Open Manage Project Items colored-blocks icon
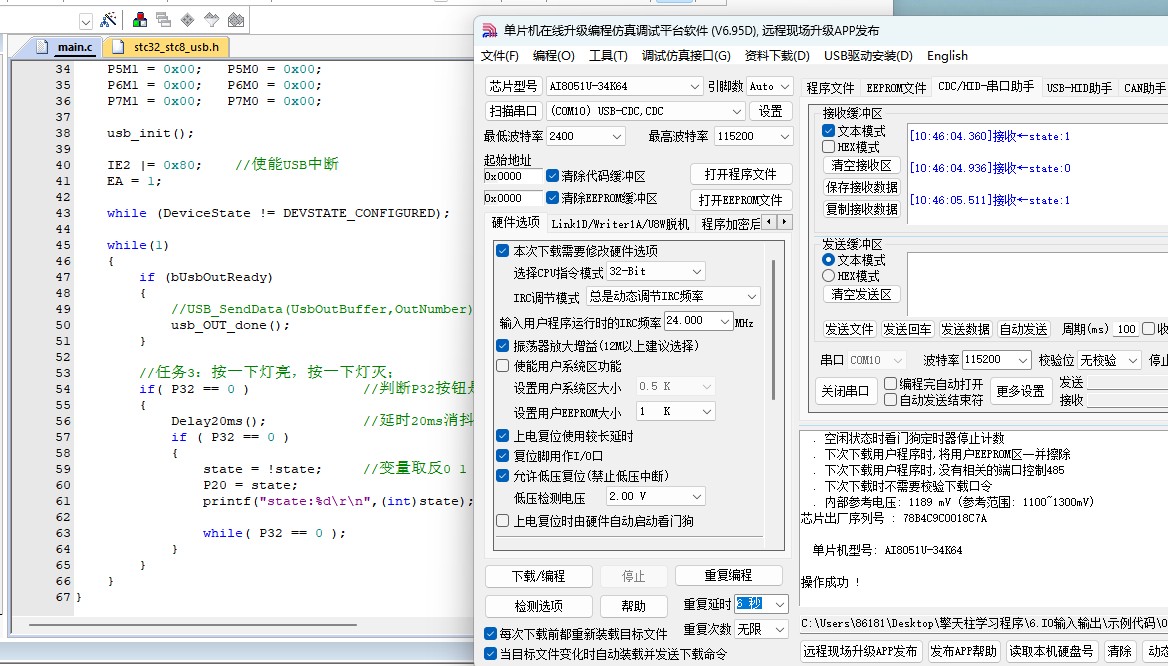Viewport: 1168px width, 666px height. (x=139, y=20)
